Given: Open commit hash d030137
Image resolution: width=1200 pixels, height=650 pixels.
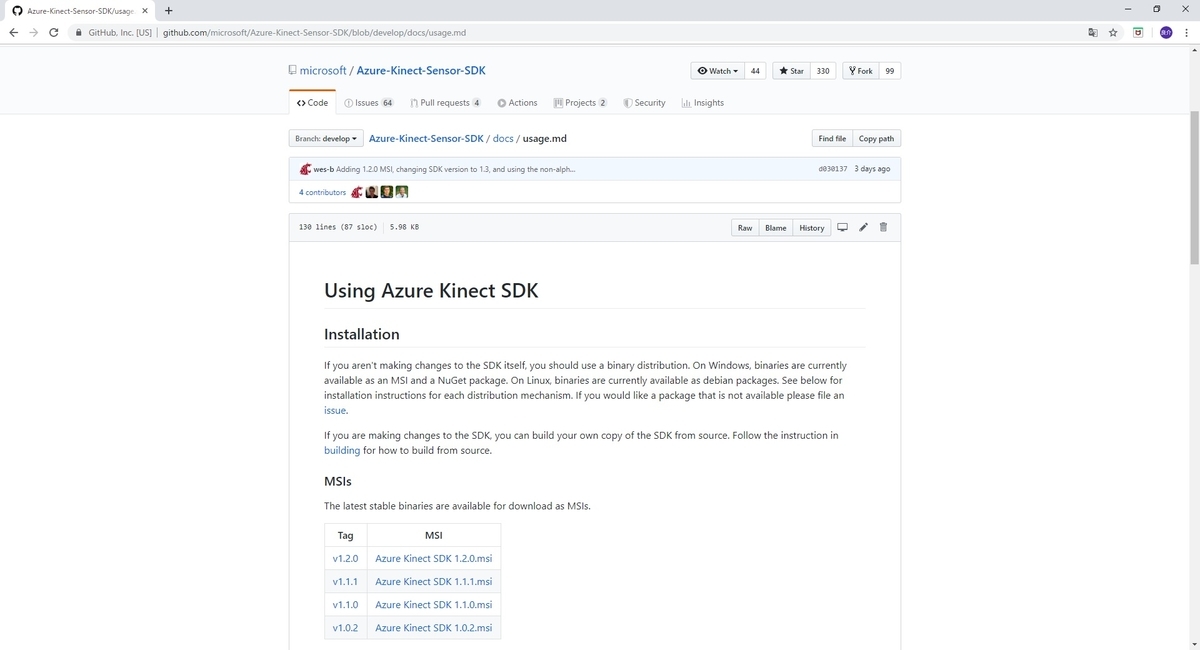Looking at the screenshot, I should [833, 169].
